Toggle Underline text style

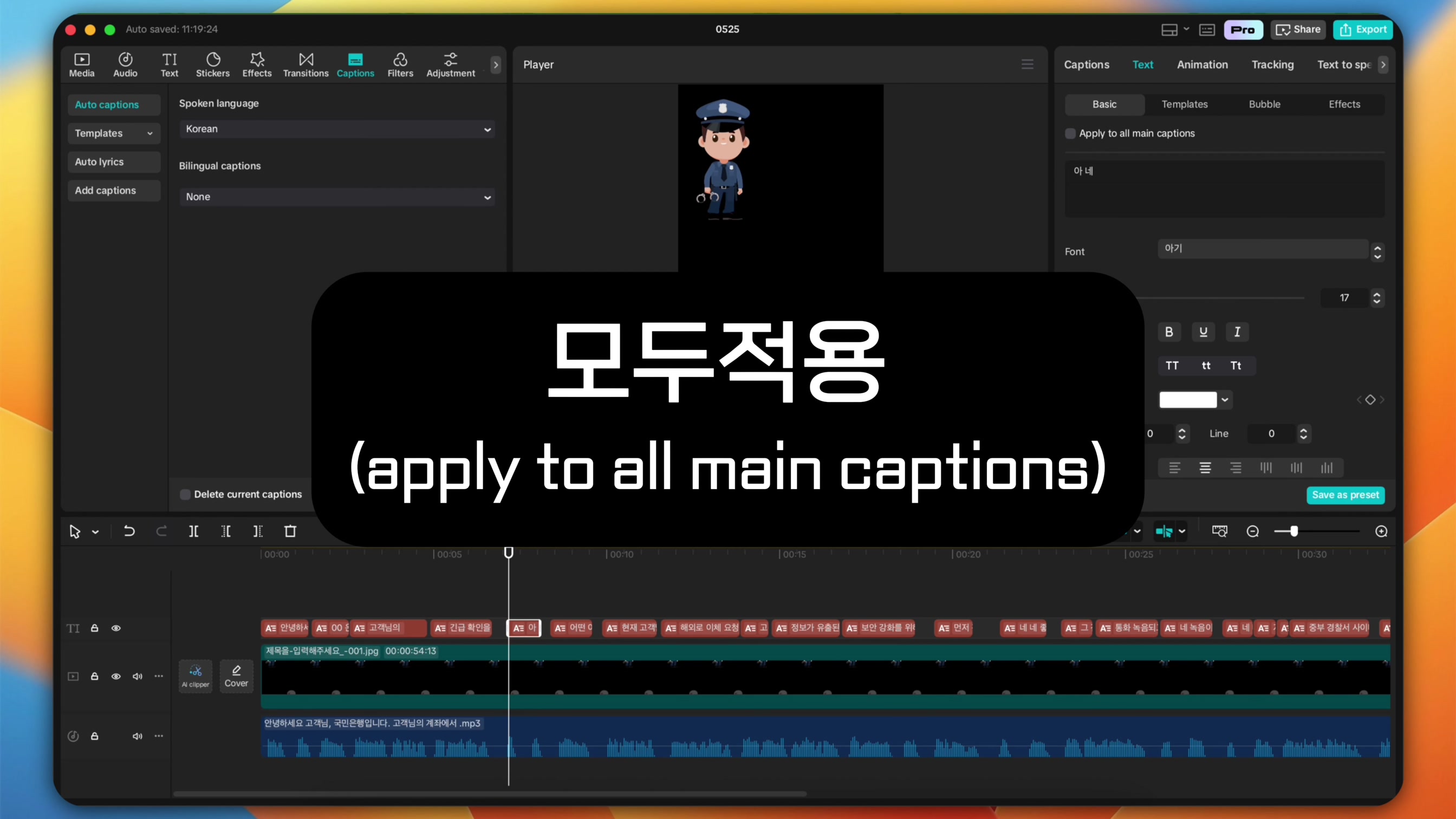[1204, 332]
